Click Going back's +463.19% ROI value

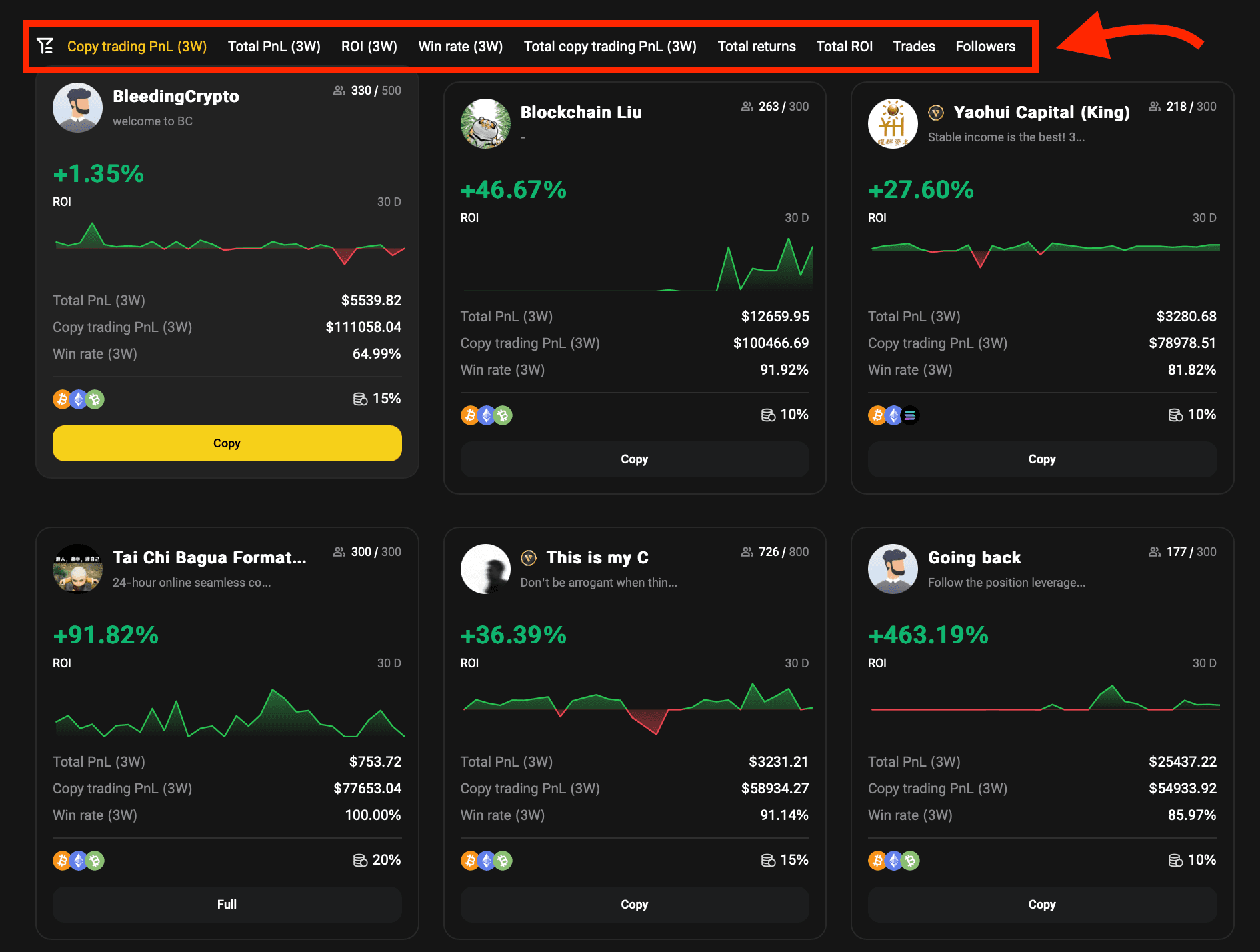pos(928,635)
